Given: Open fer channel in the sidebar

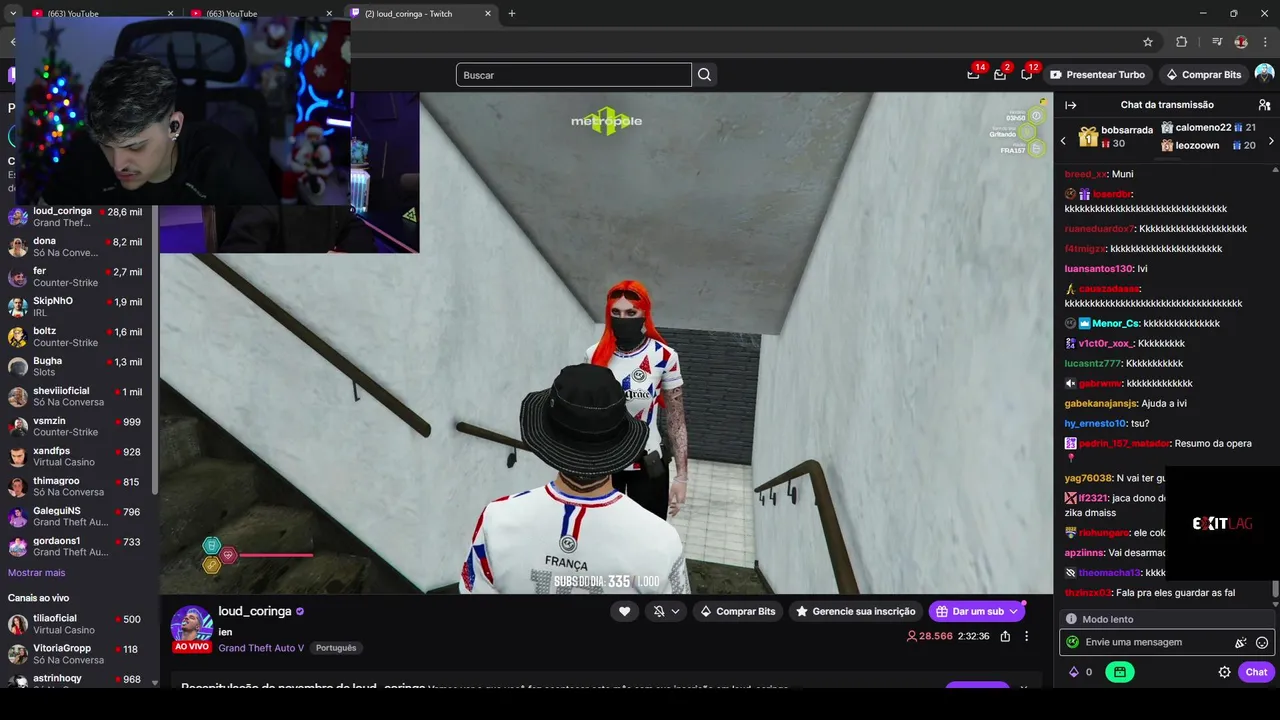Looking at the screenshot, I should [x=77, y=277].
